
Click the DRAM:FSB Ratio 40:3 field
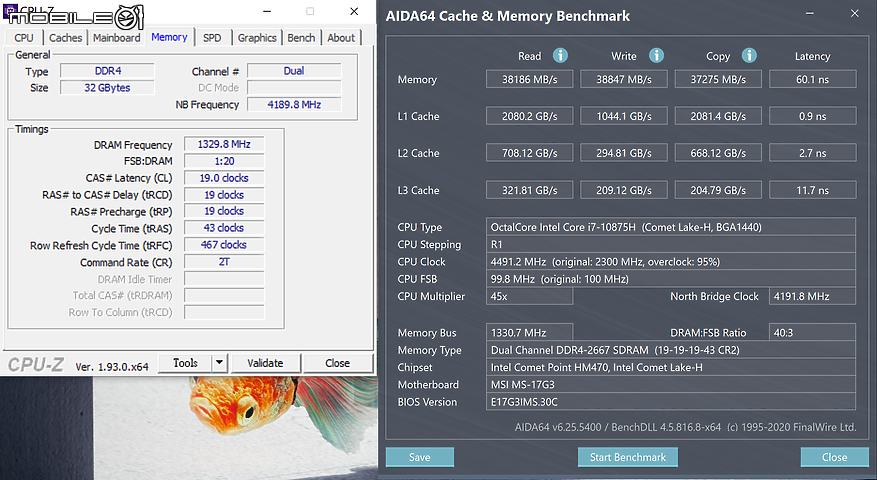pos(812,332)
